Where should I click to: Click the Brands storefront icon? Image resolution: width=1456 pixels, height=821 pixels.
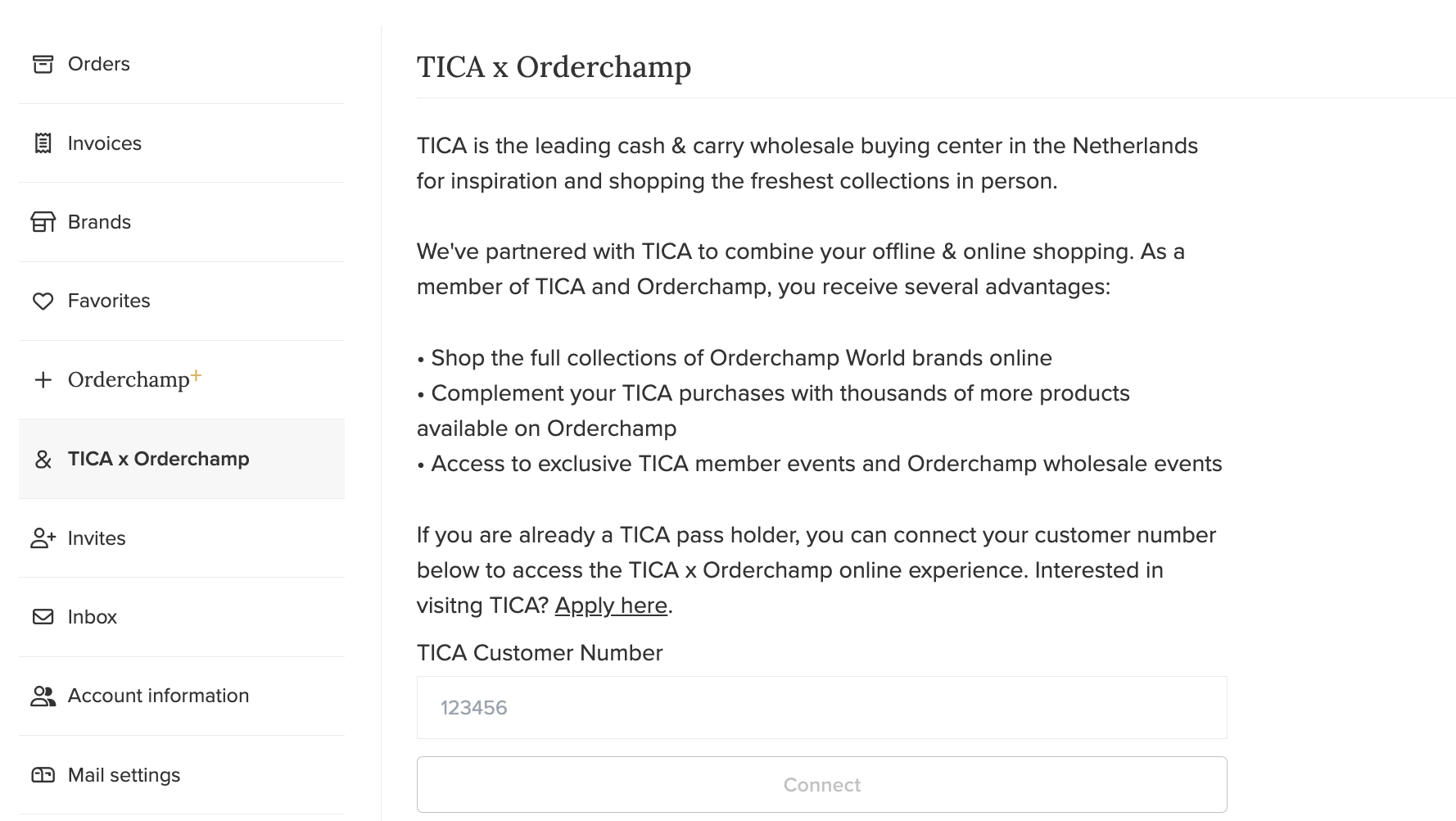(x=43, y=222)
